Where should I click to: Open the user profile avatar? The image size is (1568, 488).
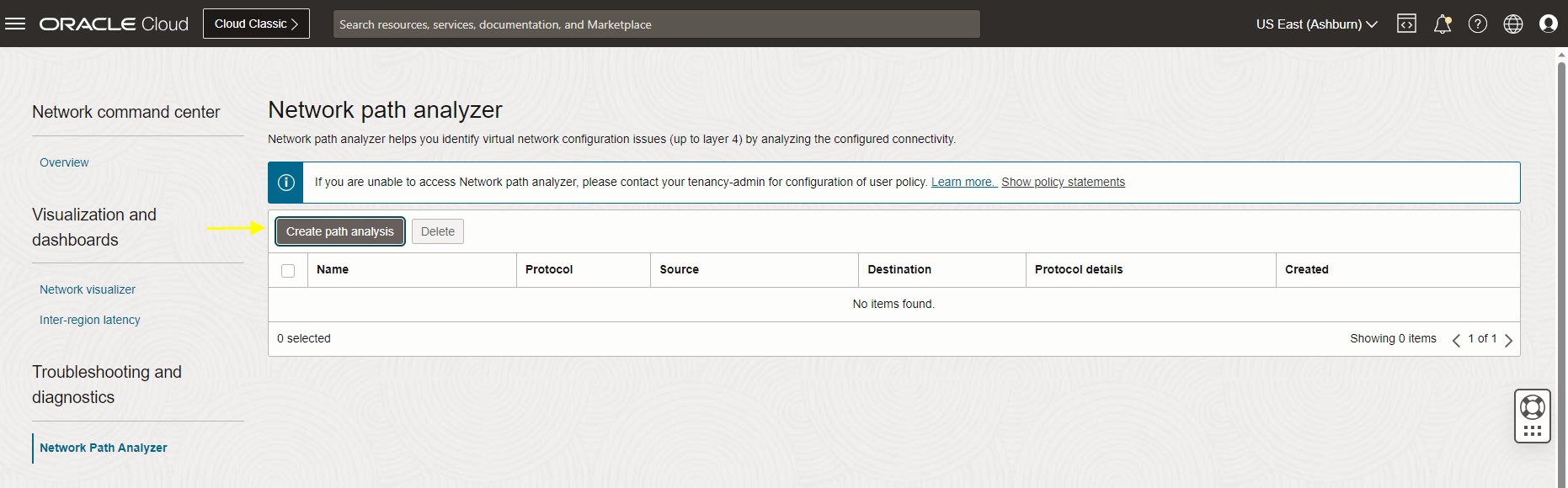(1549, 24)
